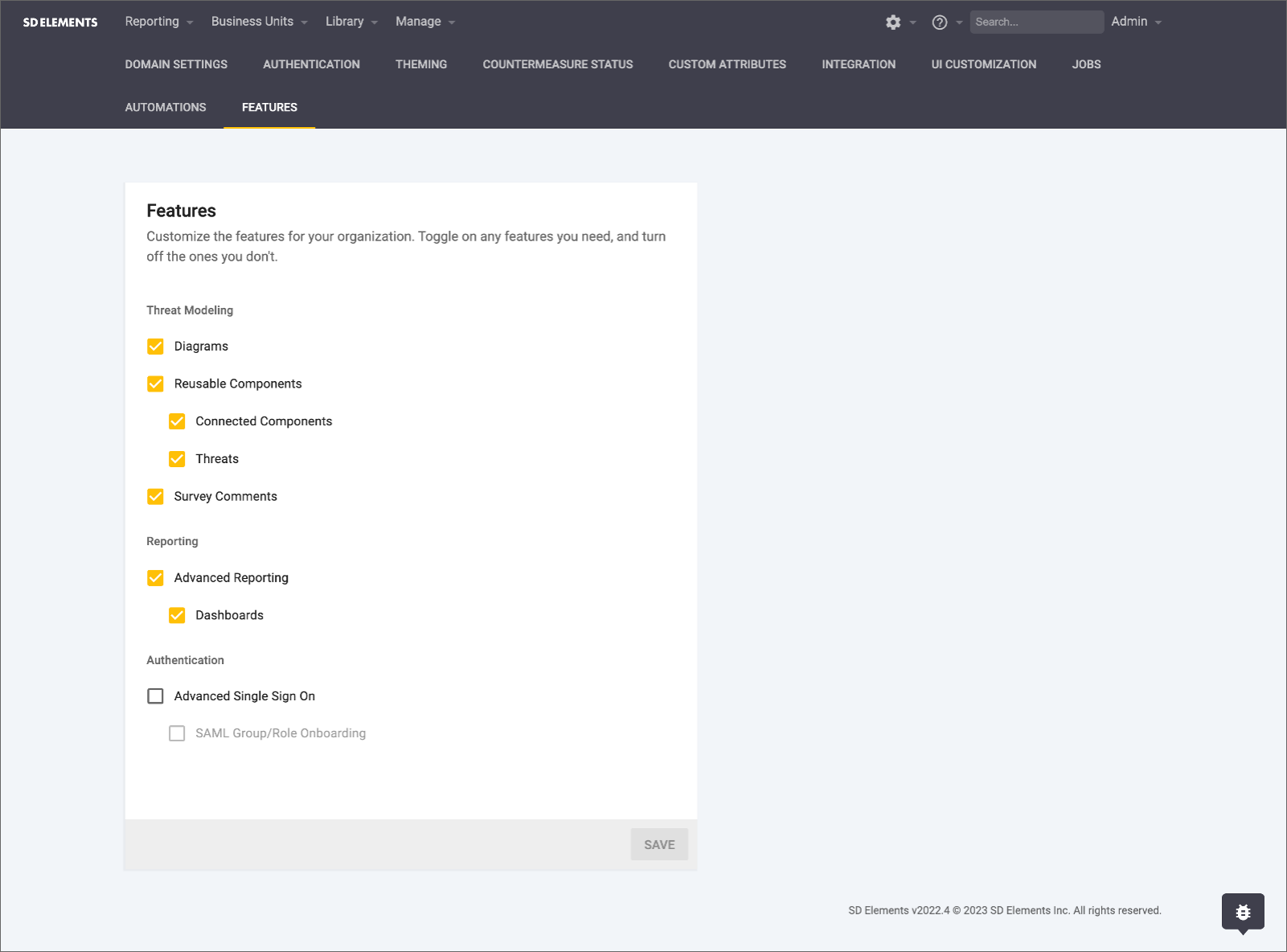This screenshot has height=952, width=1287.
Task: Click the bug report icon
Action: tap(1243, 912)
